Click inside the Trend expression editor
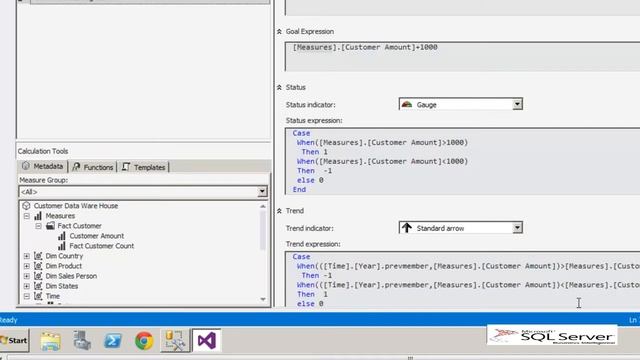This screenshot has width=640, height=360. tap(462, 280)
